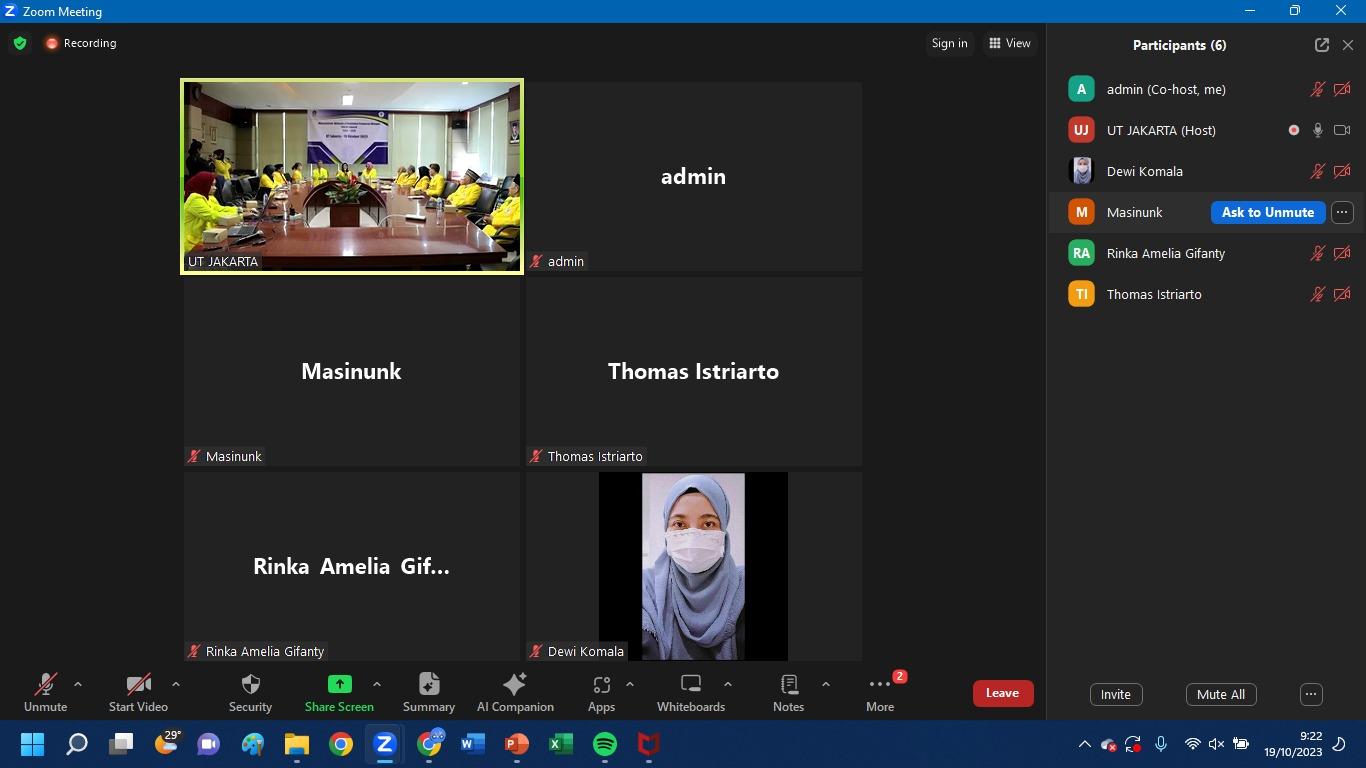
Task: Select admin (Co-host, me) in participants list
Action: point(1206,89)
